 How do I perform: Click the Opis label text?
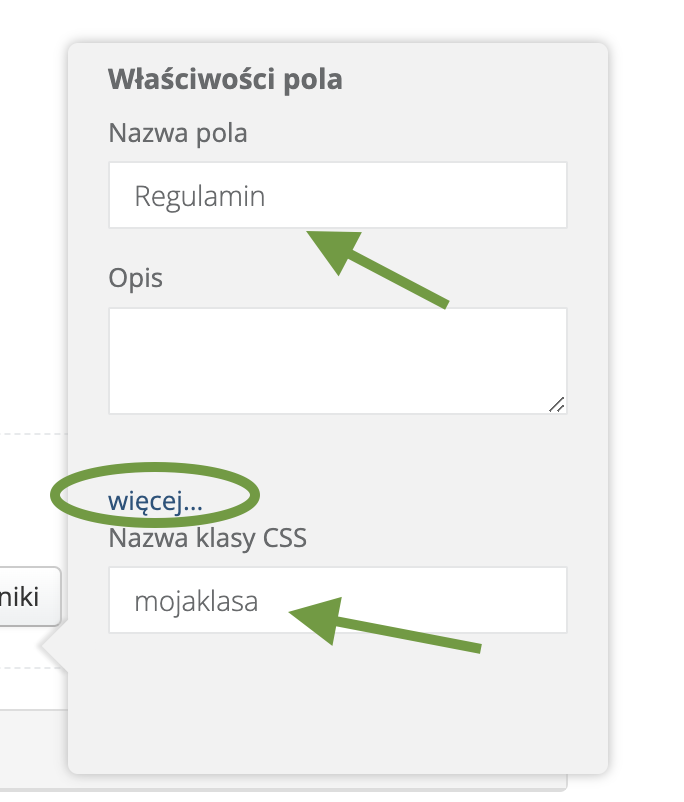[x=135, y=277]
